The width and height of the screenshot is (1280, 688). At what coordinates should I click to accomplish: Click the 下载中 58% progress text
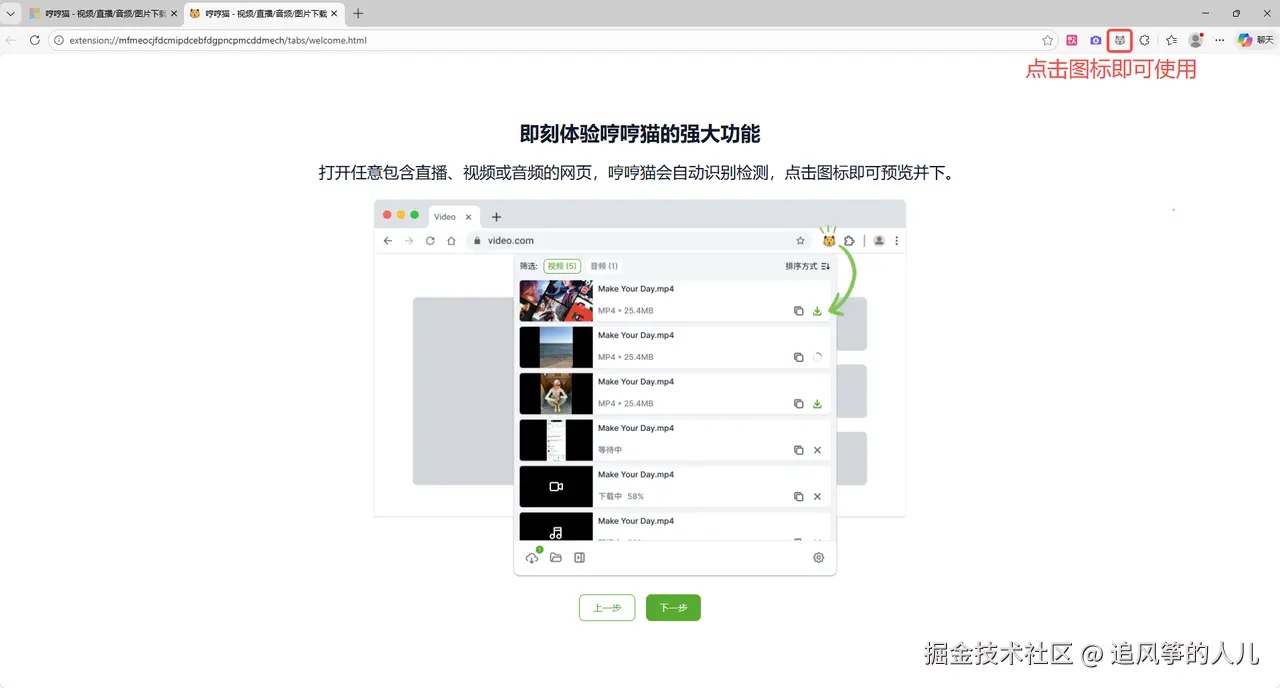[x=621, y=497]
